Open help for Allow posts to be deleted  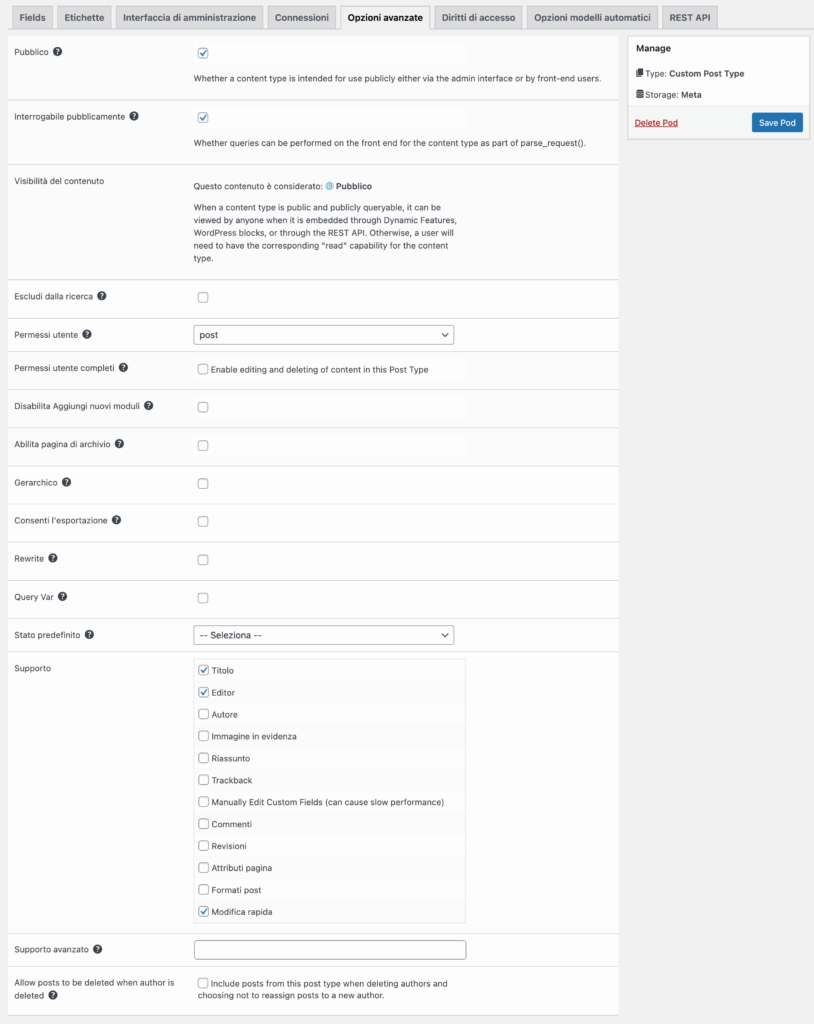[x=53, y=995]
